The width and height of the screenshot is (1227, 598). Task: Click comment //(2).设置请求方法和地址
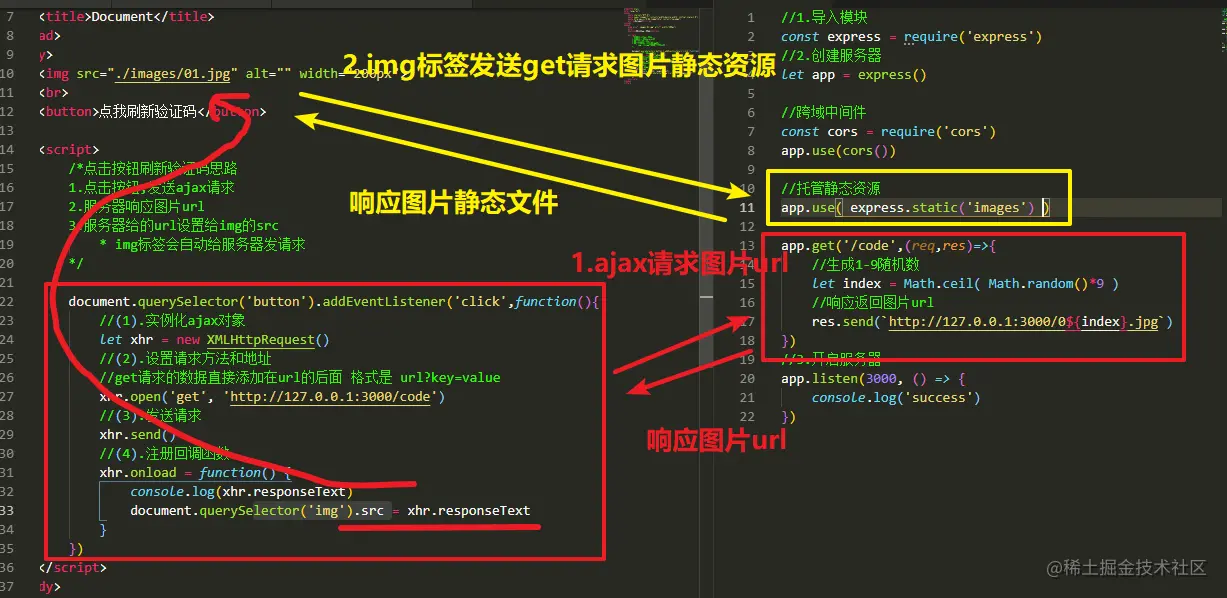[186, 358]
